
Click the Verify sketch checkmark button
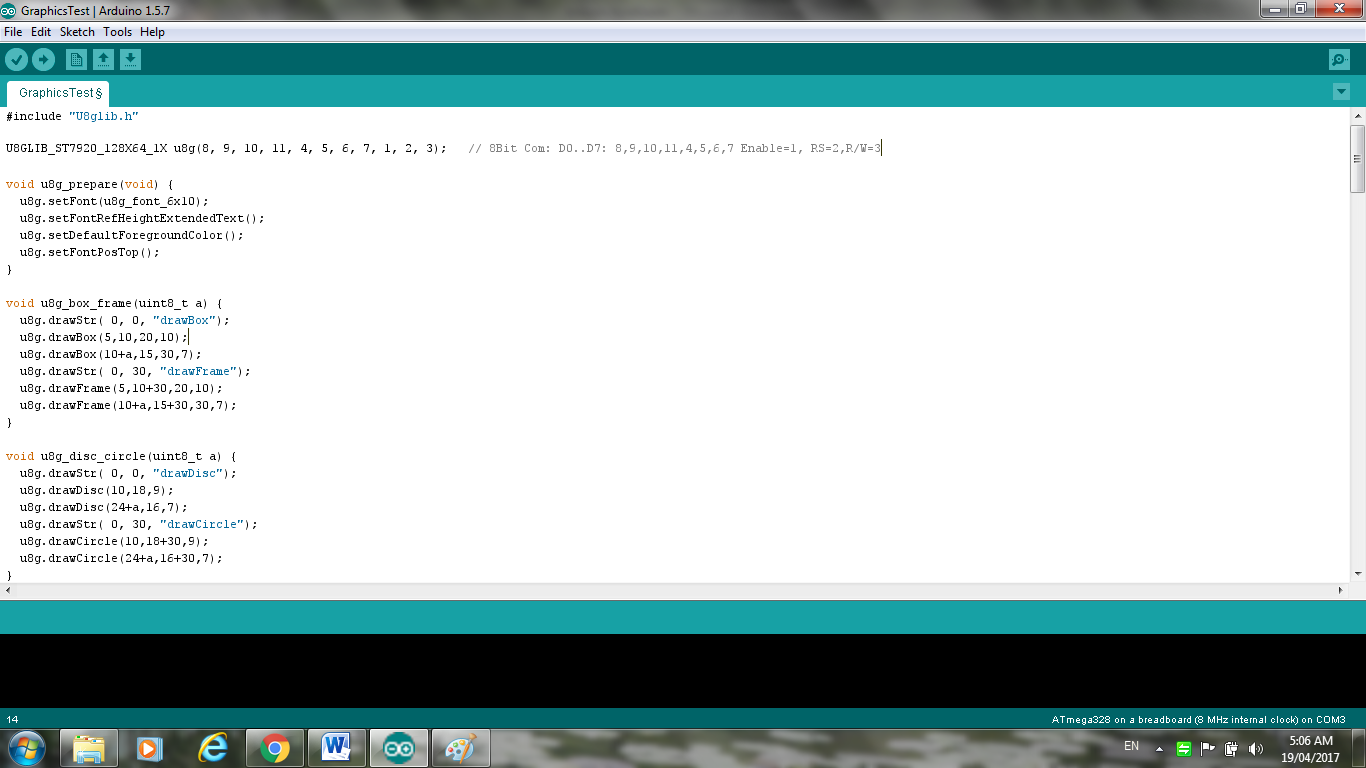(16, 60)
